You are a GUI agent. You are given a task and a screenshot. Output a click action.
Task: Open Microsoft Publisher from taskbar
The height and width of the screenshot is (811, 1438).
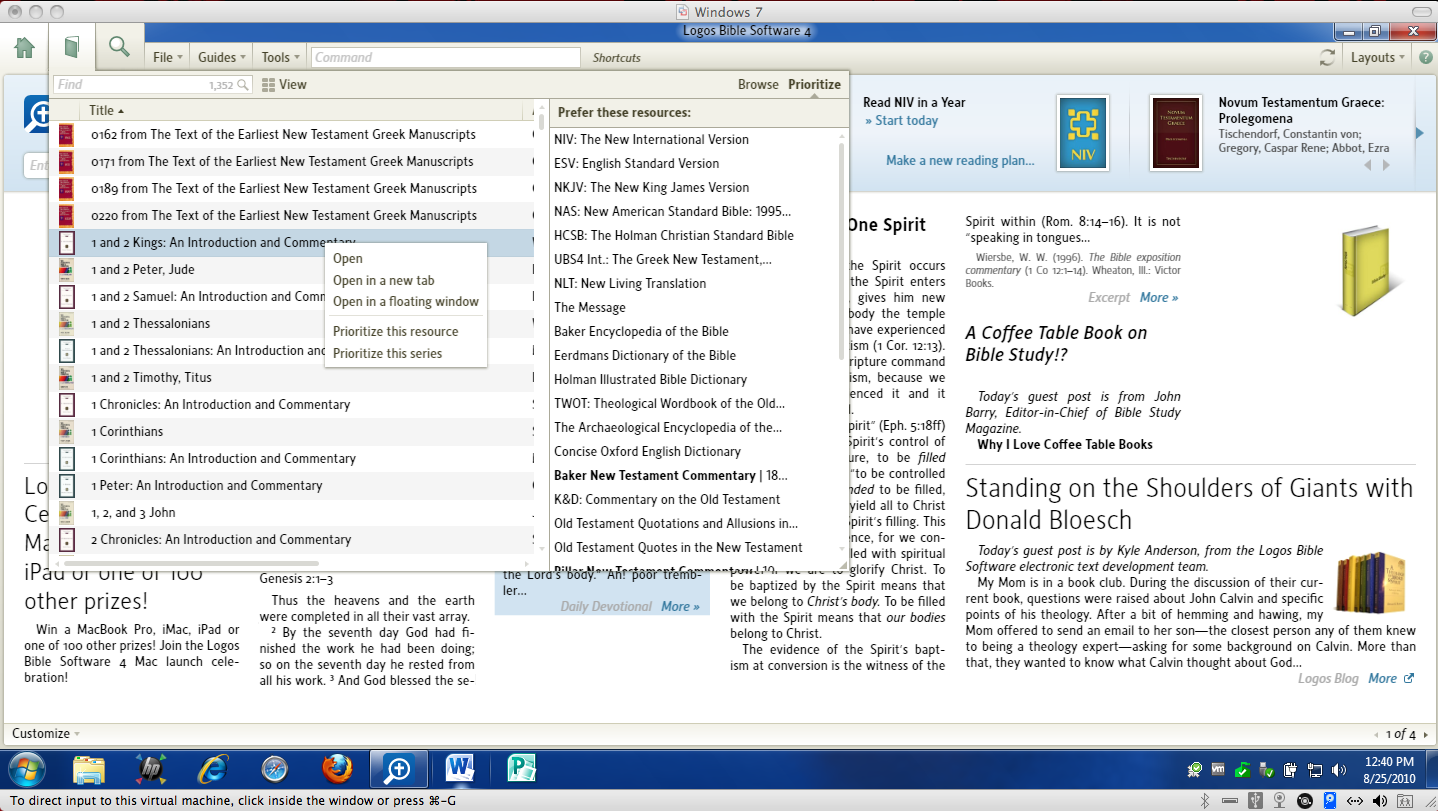[522, 768]
